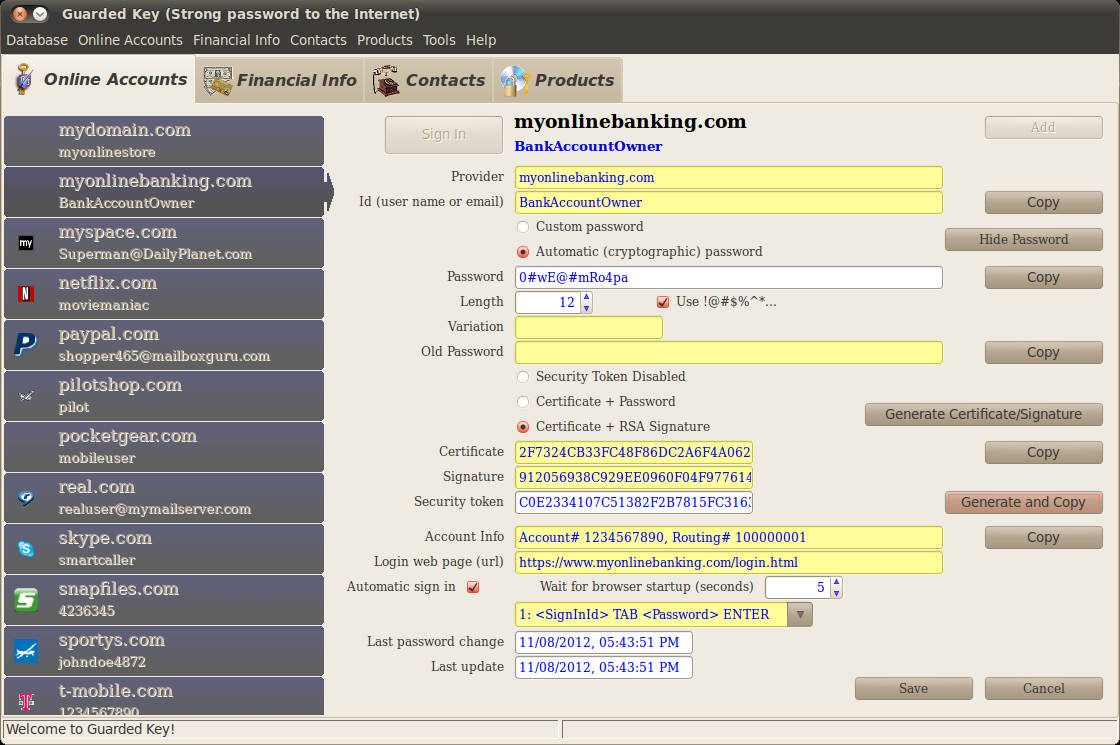This screenshot has width=1120, height=745.
Task: Select the pocketgear.com mobileuser account
Action: point(164,446)
